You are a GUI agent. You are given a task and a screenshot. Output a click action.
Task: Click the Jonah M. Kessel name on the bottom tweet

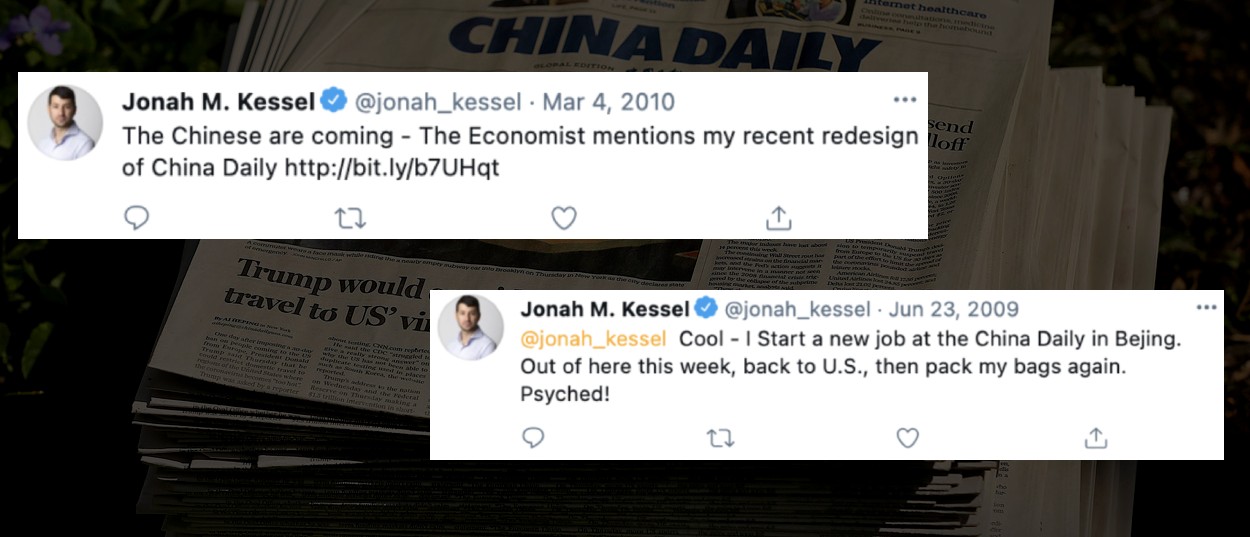(x=606, y=308)
